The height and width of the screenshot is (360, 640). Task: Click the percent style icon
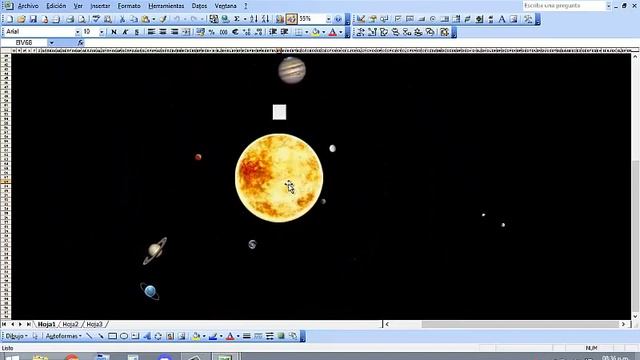click(x=212, y=32)
